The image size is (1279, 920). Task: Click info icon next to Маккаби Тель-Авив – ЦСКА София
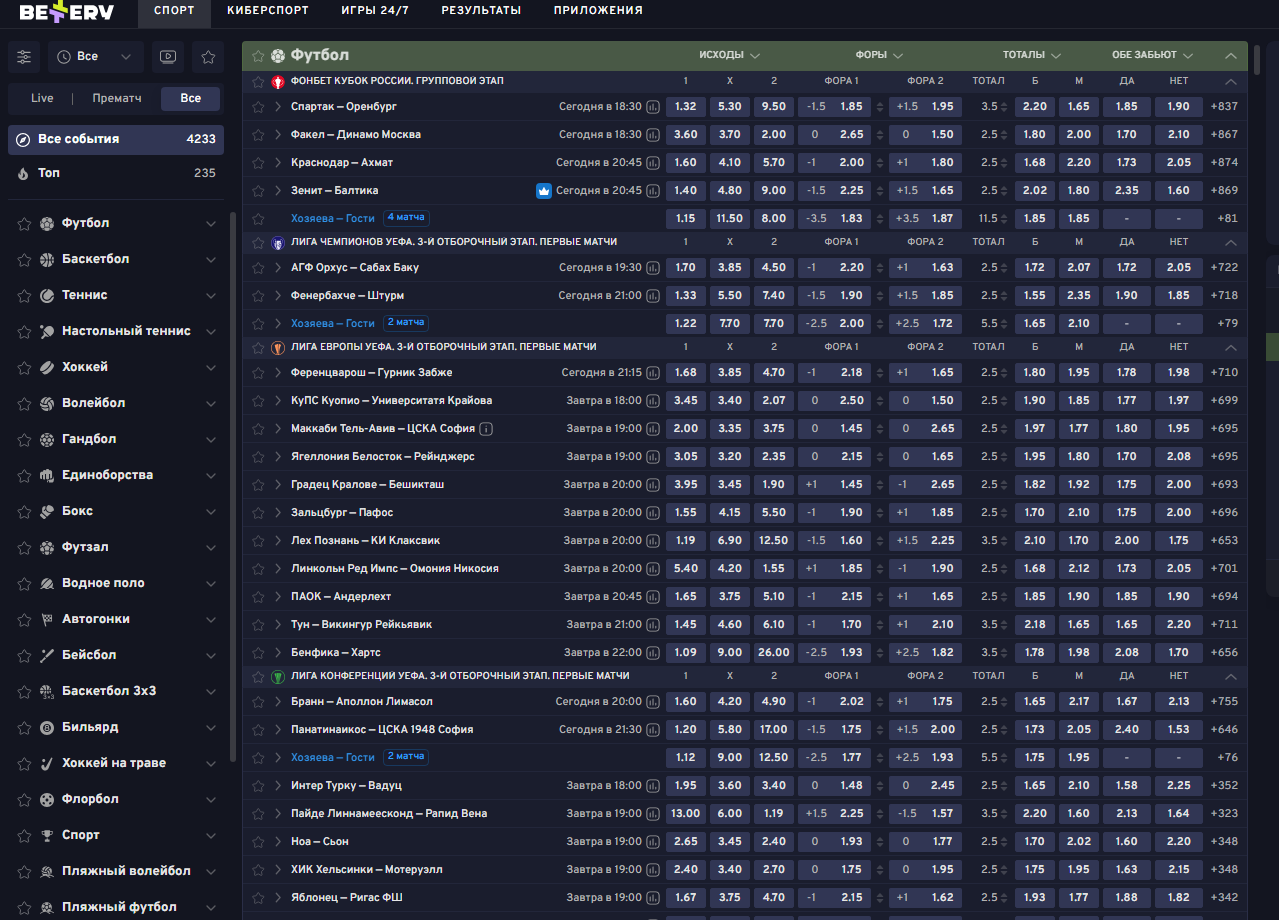486,428
